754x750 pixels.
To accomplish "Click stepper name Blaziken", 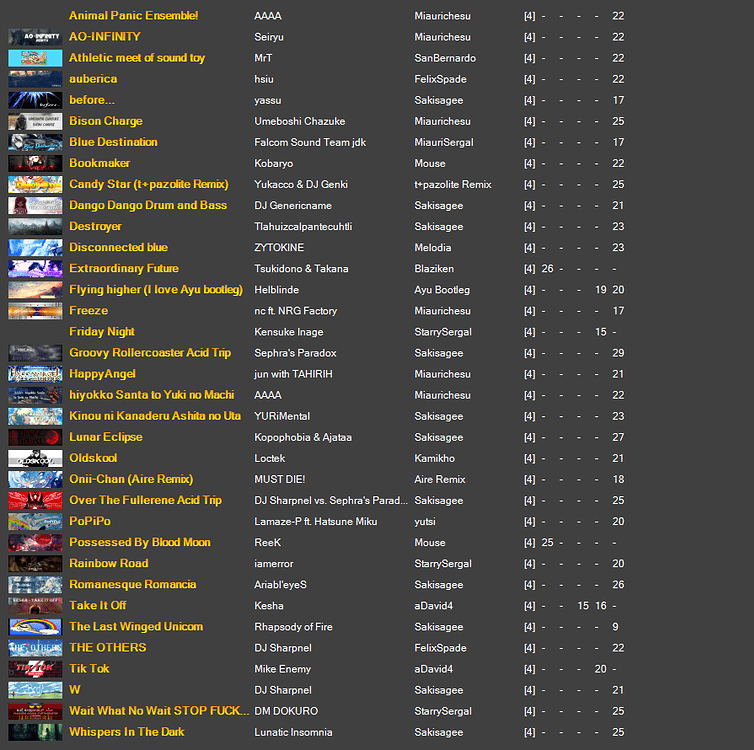I will pyautogui.click(x=434, y=269).
